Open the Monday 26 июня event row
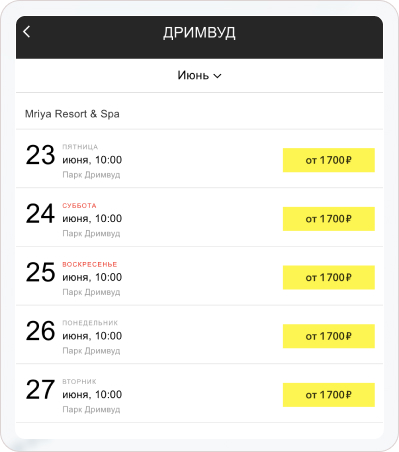Screen dimensions: 399x452 [199, 335]
